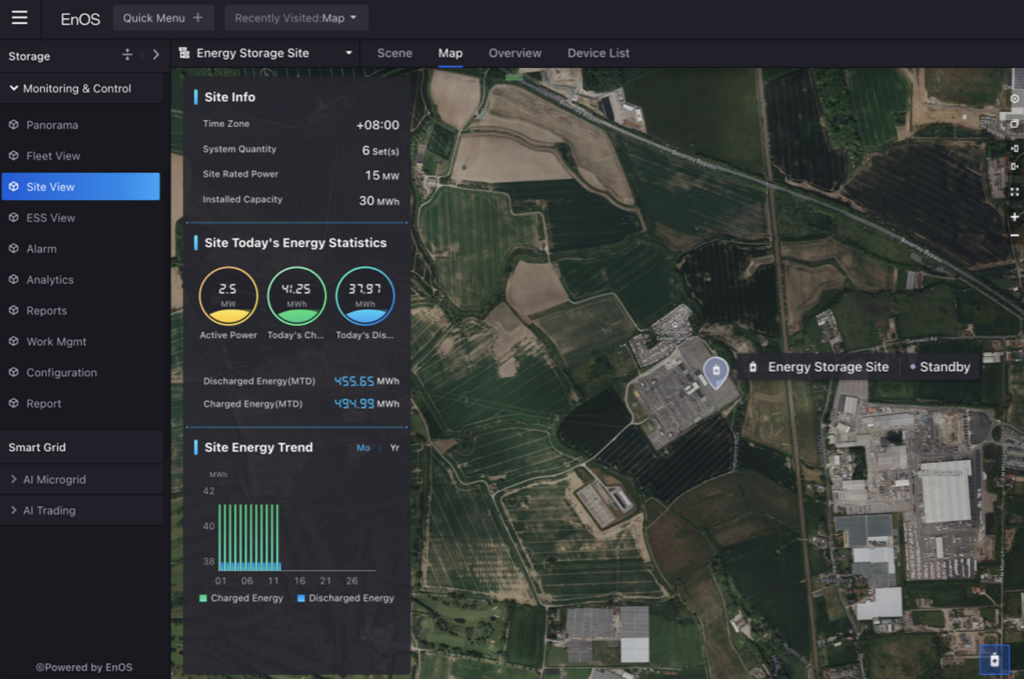Switch to the Overview tab
1024x679 pixels.
click(x=514, y=53)
